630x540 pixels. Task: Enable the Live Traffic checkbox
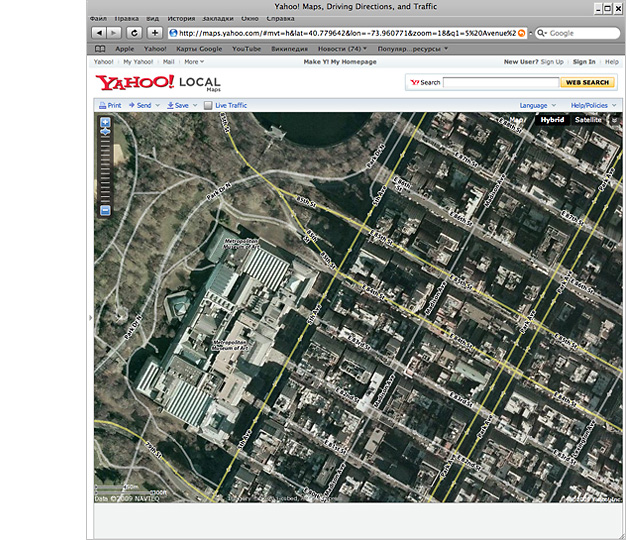point(208,105)
